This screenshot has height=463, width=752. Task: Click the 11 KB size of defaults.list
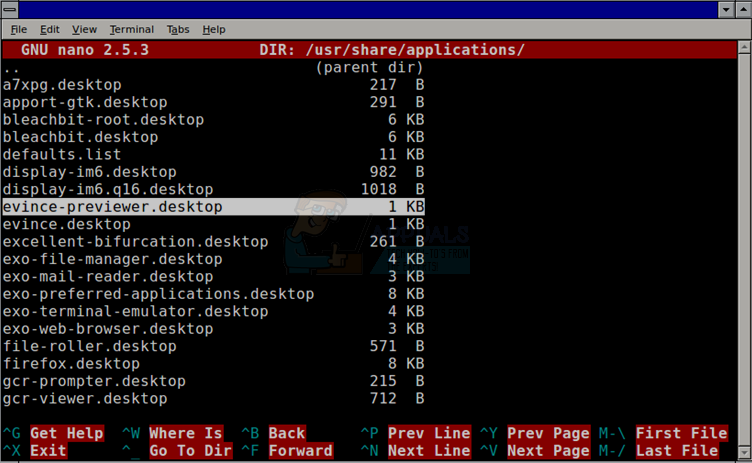click(402, 154)
